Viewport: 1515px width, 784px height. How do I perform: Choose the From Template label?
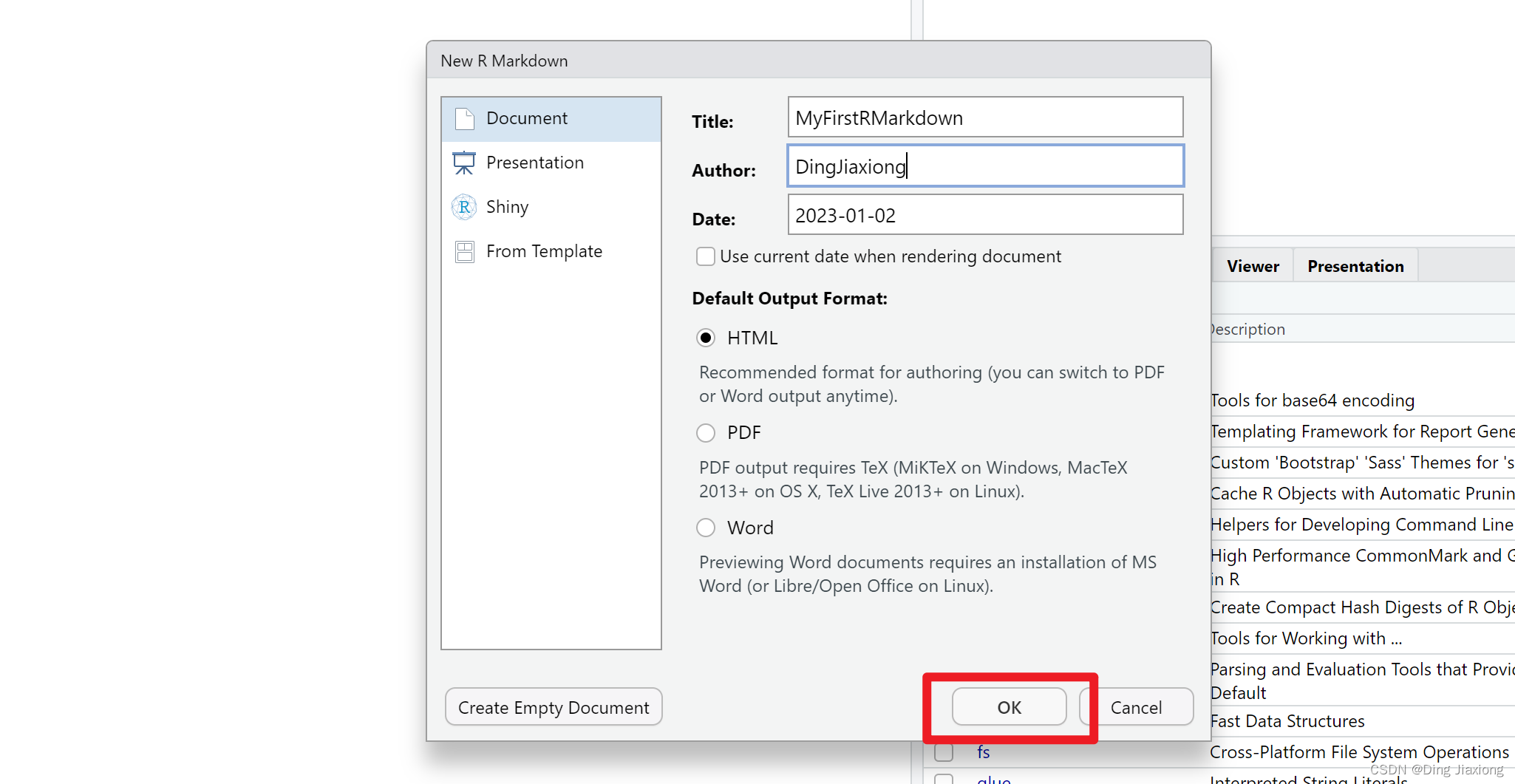(544, 251)
